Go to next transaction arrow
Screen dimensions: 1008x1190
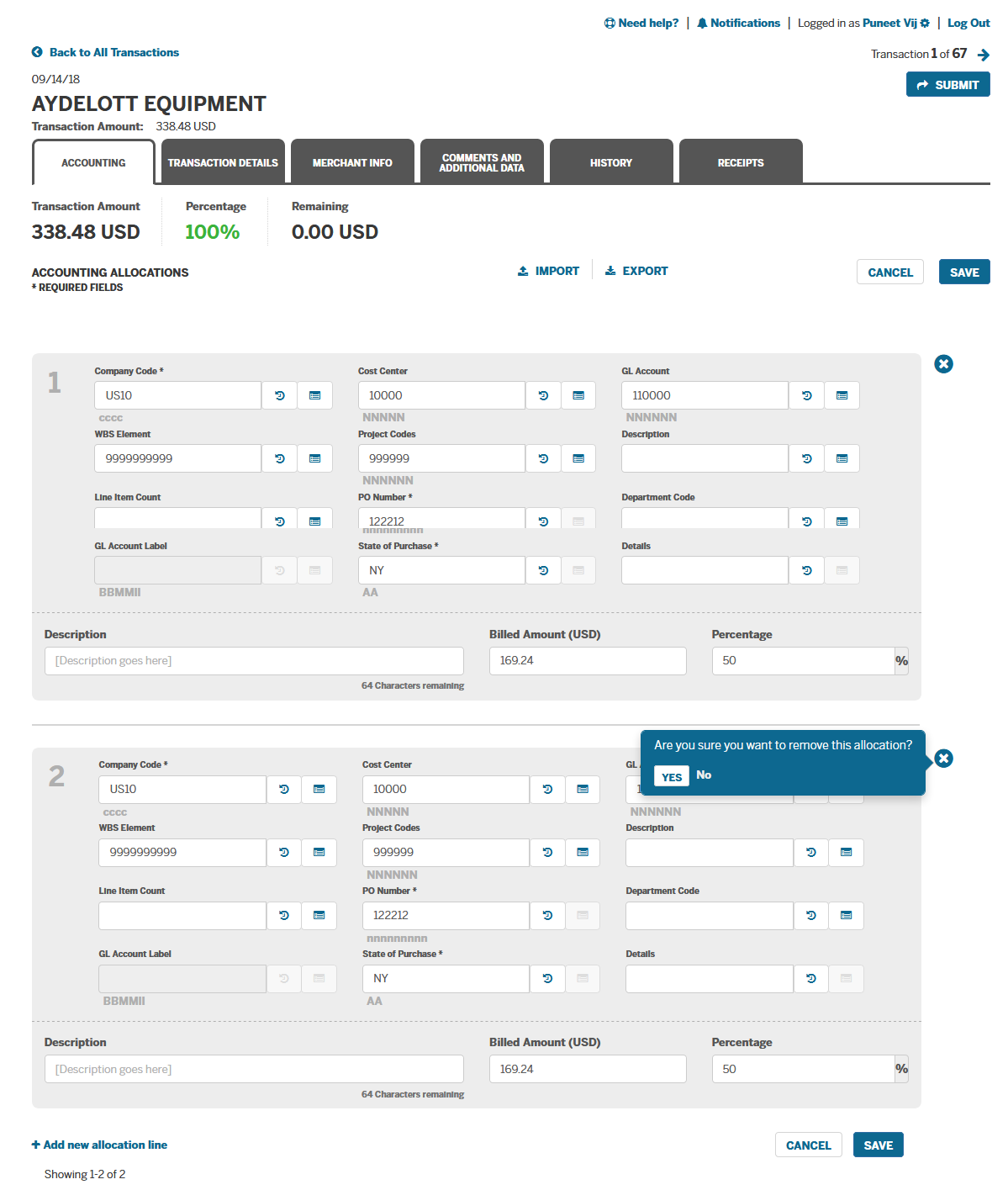tap(984, 55)
